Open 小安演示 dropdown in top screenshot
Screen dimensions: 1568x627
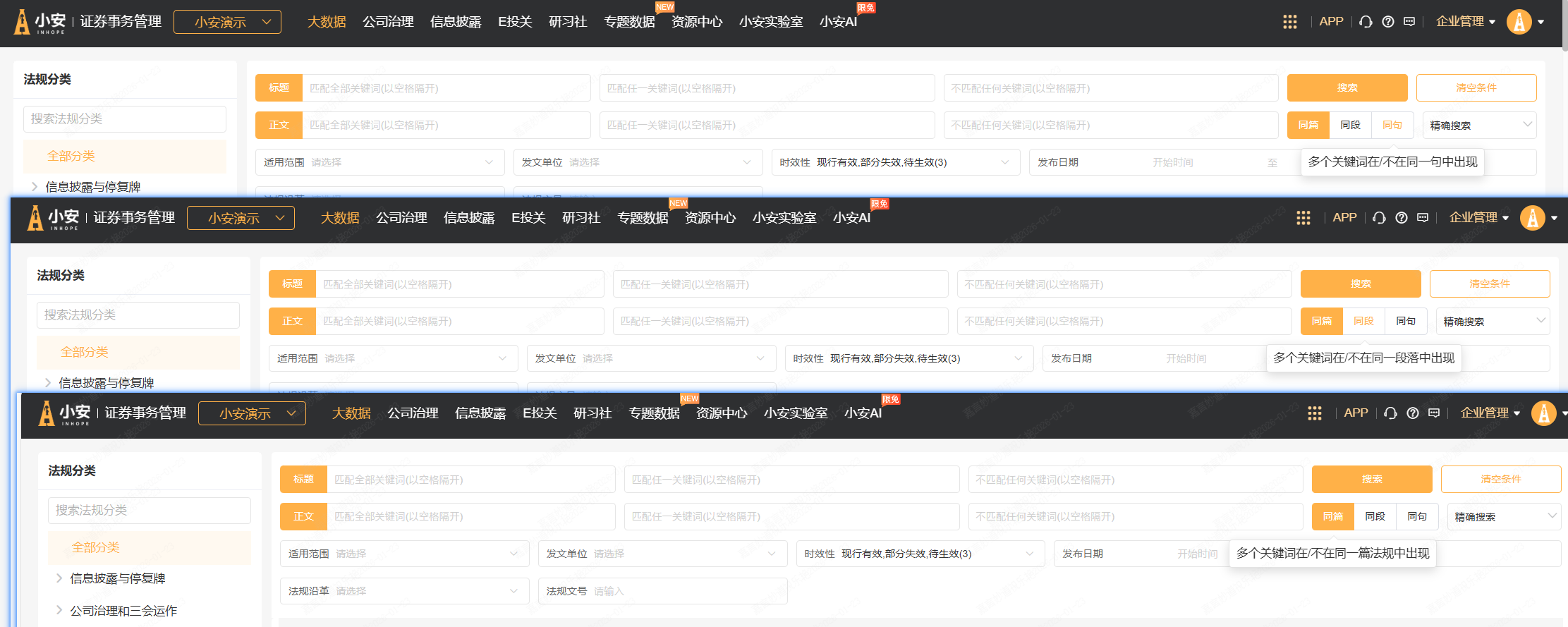pos(227,22)
